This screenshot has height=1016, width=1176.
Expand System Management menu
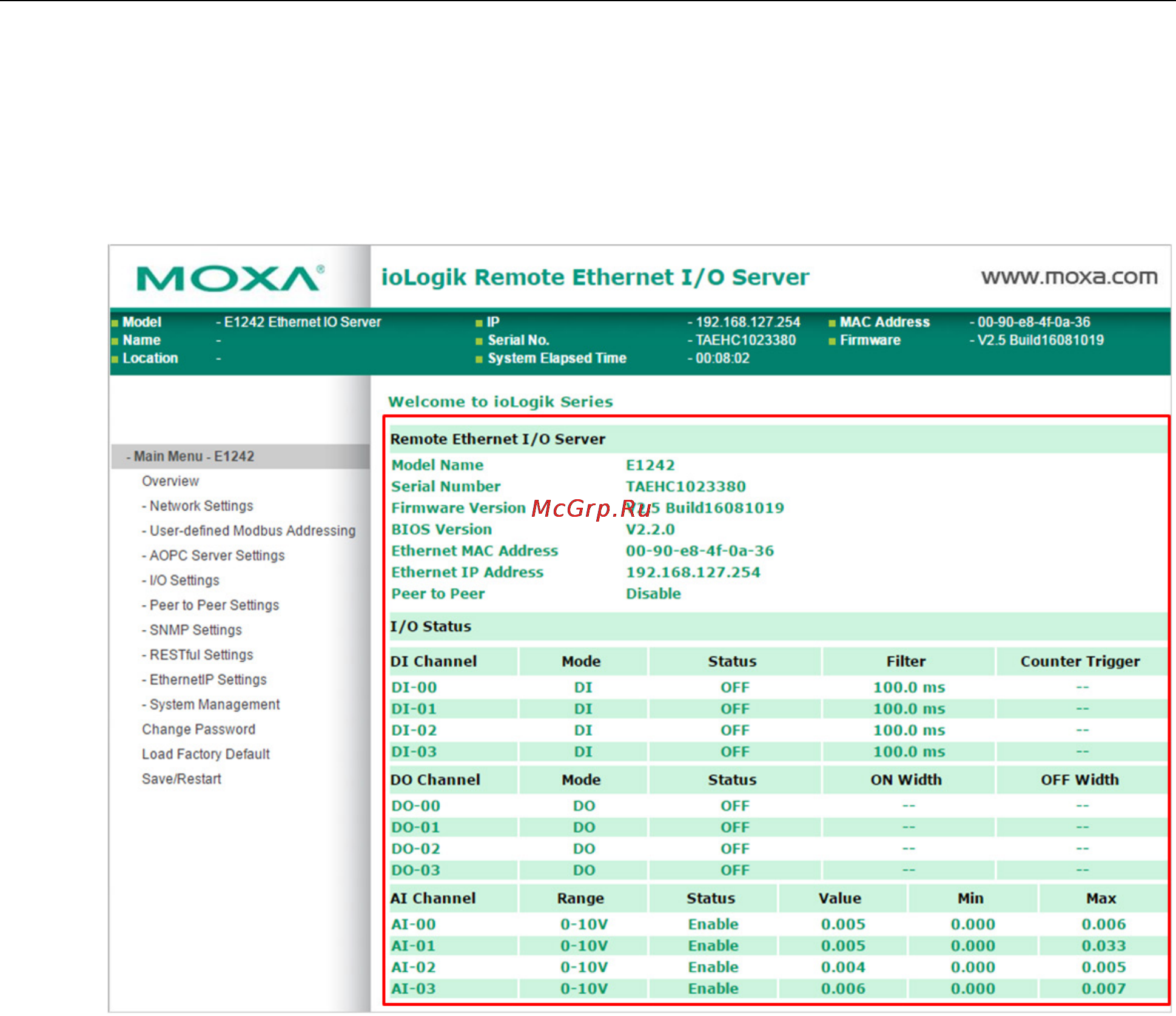210,705
